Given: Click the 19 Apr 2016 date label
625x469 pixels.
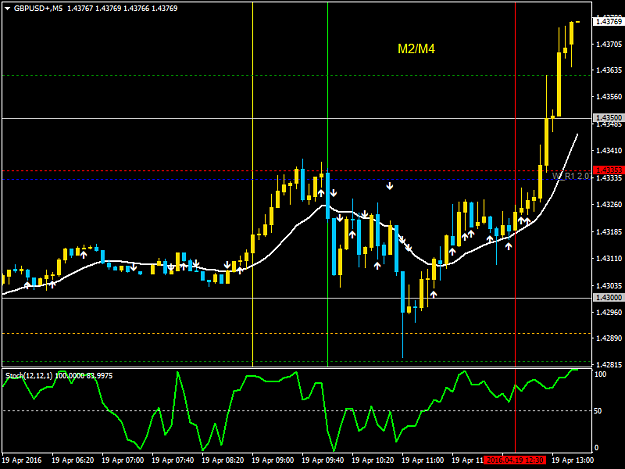Looking at the screenshot, I should click(x=22, y=460).
